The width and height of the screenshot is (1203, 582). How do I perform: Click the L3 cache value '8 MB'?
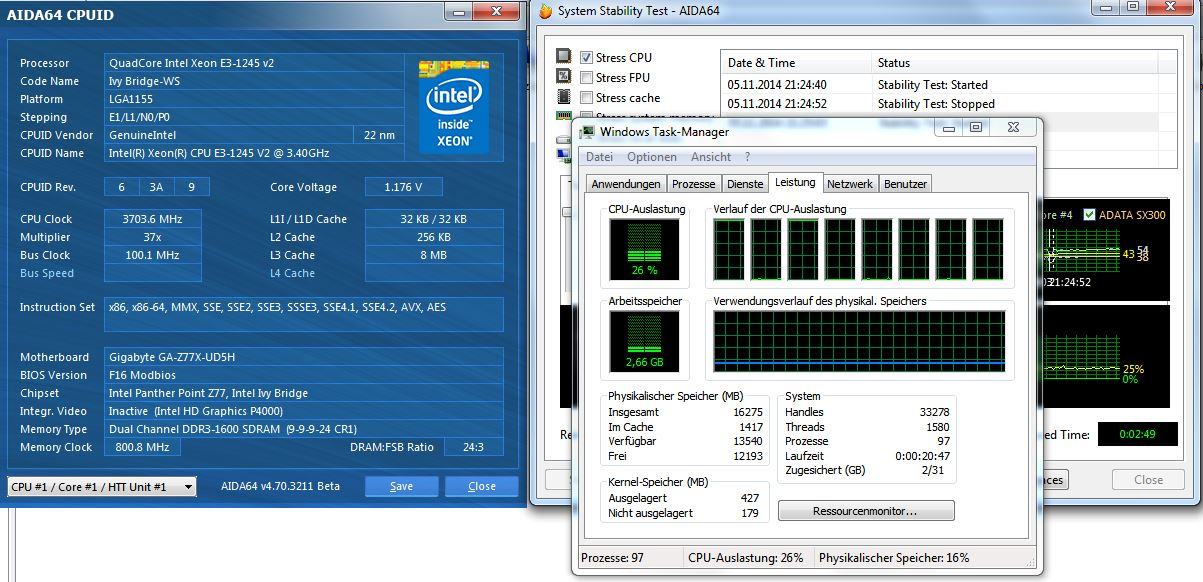(x=434, y=255)
